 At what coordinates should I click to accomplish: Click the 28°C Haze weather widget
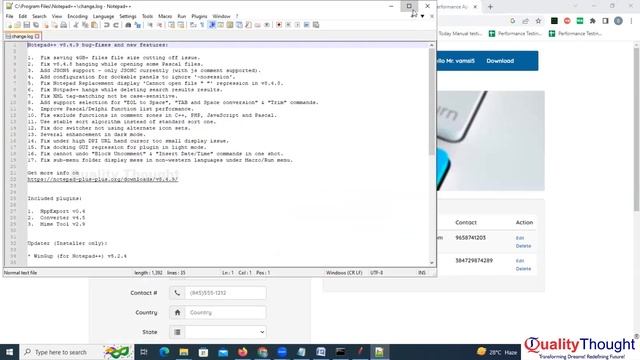pos(497,352)
